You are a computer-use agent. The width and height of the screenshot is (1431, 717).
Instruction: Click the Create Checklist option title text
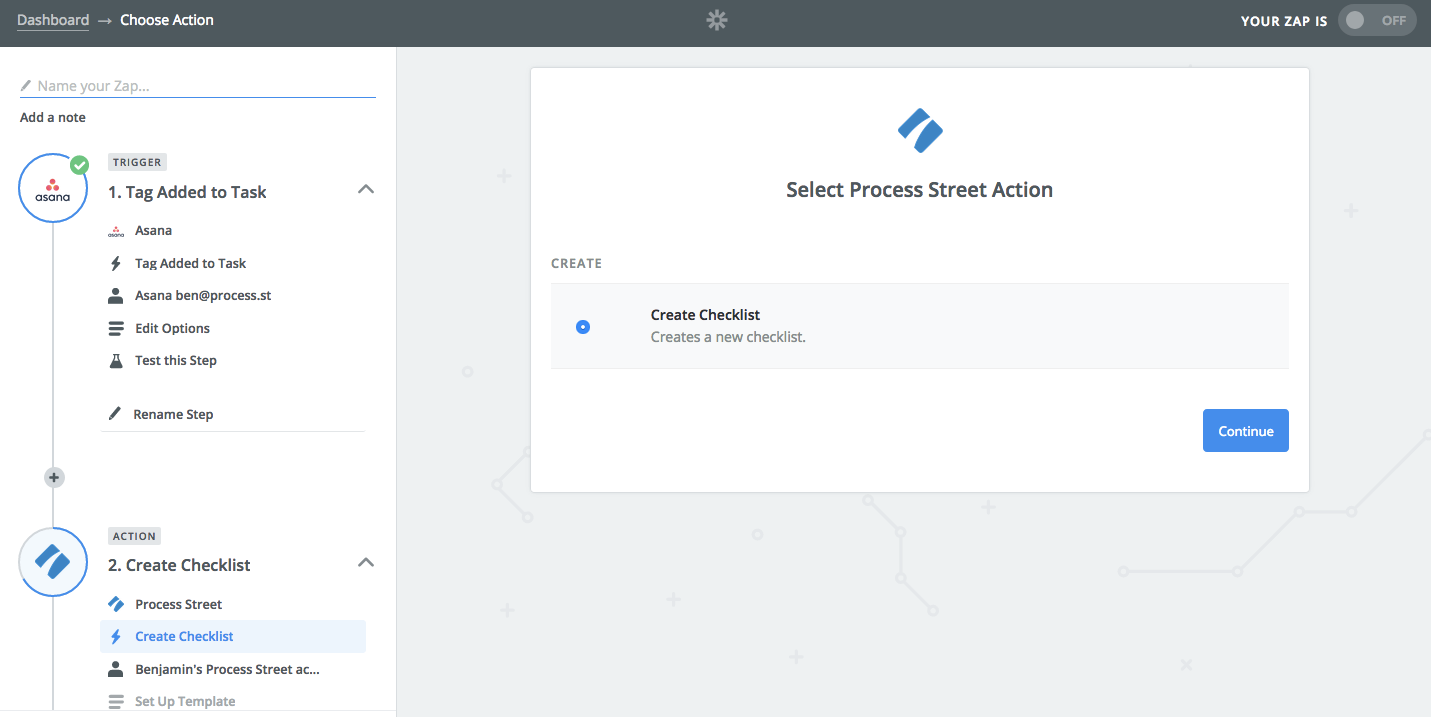pyautogui.click(x=705, y=315)
